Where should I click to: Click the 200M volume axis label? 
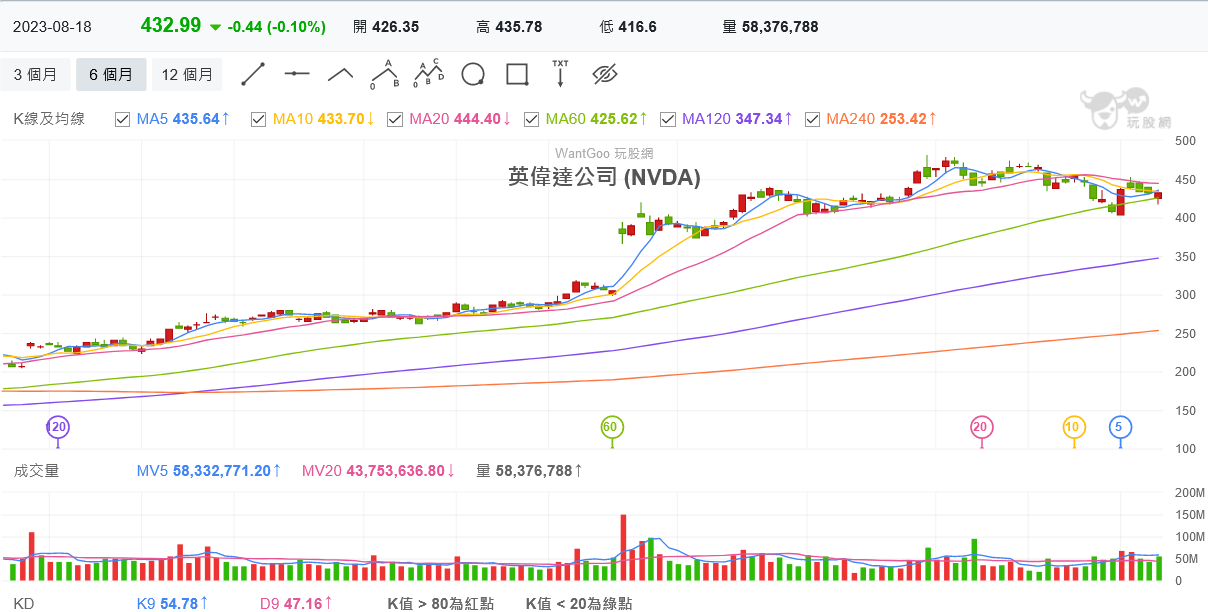(x=1190, y=493)
